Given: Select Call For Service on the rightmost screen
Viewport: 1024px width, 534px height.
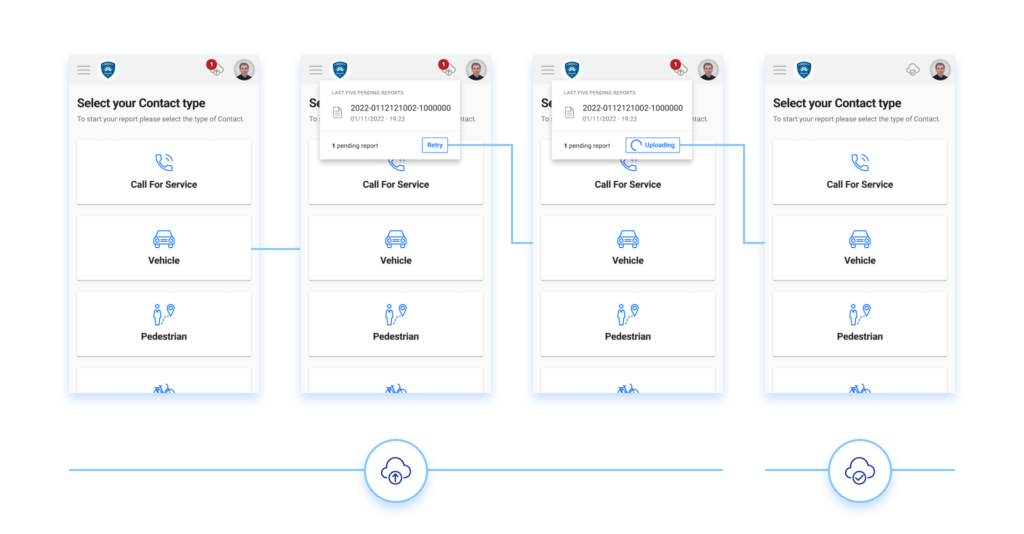Looking at the screenshot, I should click(x=860, y=172).
